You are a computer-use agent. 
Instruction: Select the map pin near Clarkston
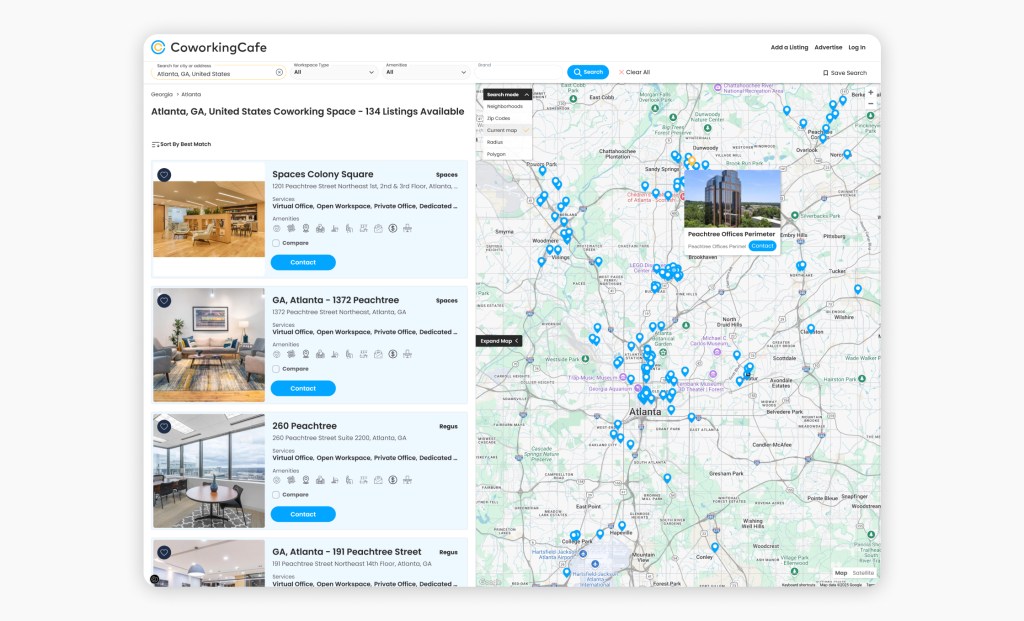[811, 328]
